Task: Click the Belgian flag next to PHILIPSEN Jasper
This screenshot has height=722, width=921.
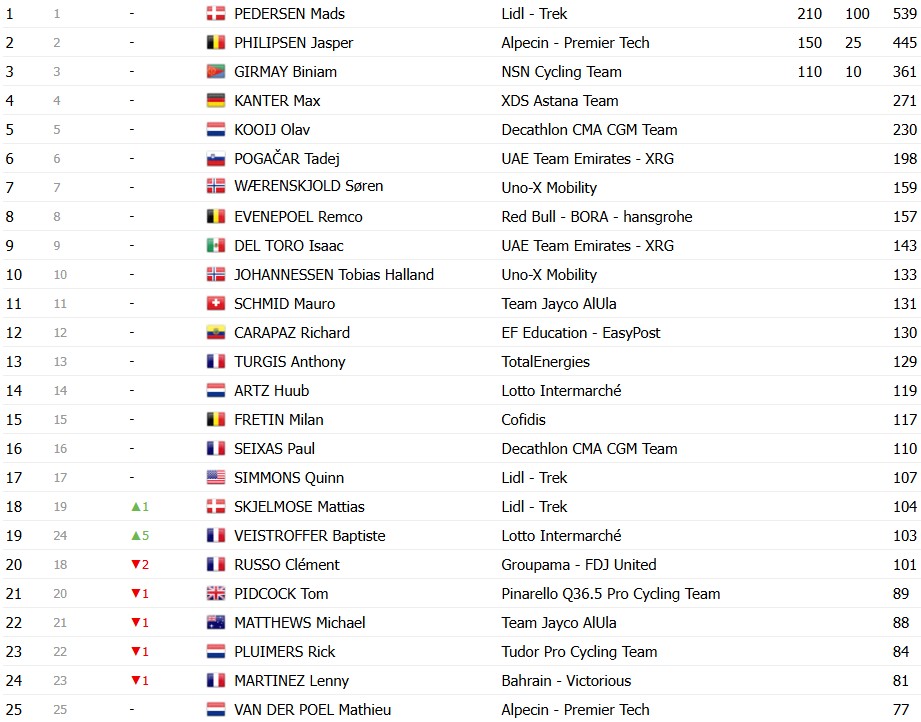Action: tap(216, 42)
